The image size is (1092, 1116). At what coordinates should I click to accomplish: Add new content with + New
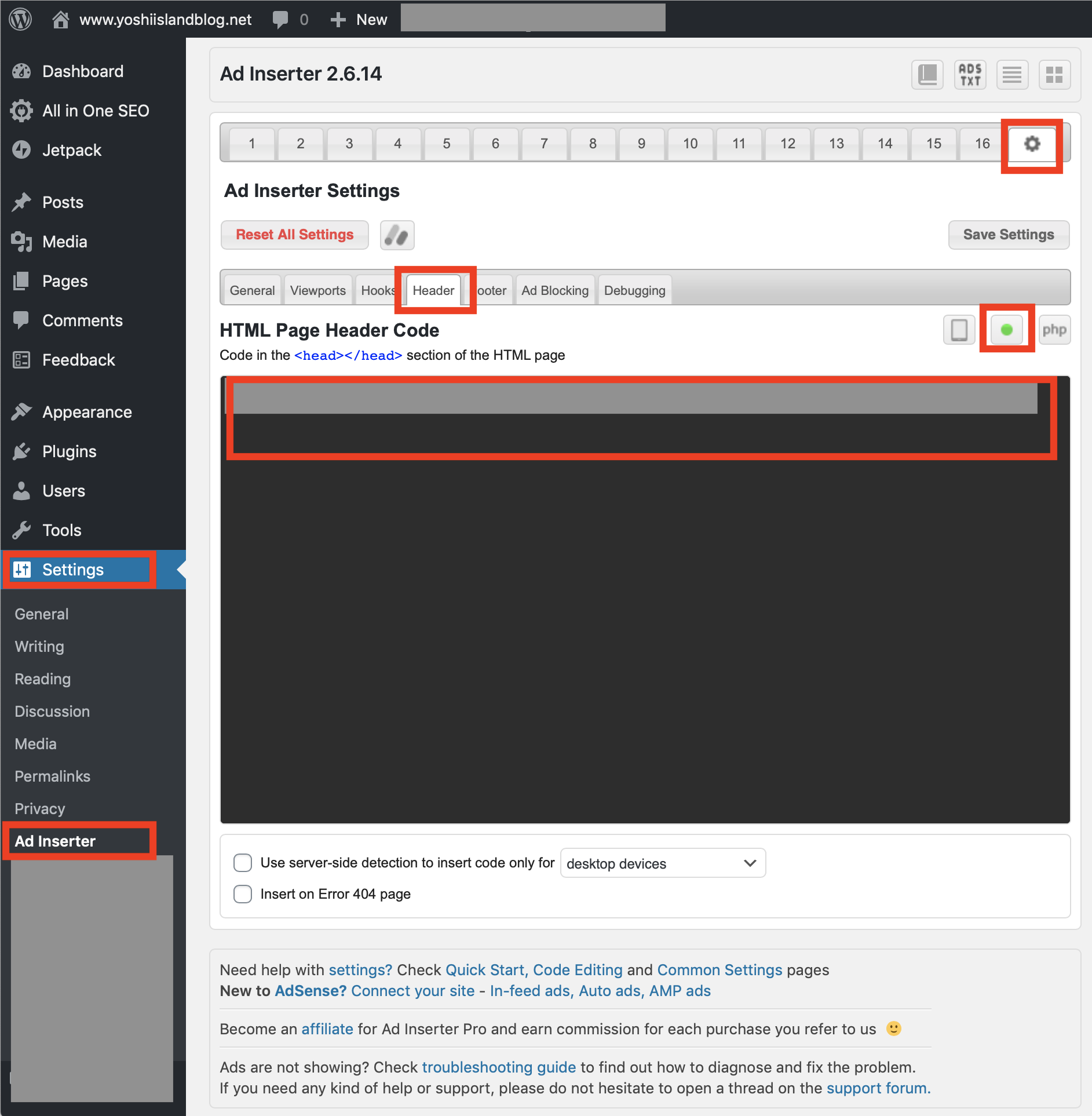(x=359, y=20)
